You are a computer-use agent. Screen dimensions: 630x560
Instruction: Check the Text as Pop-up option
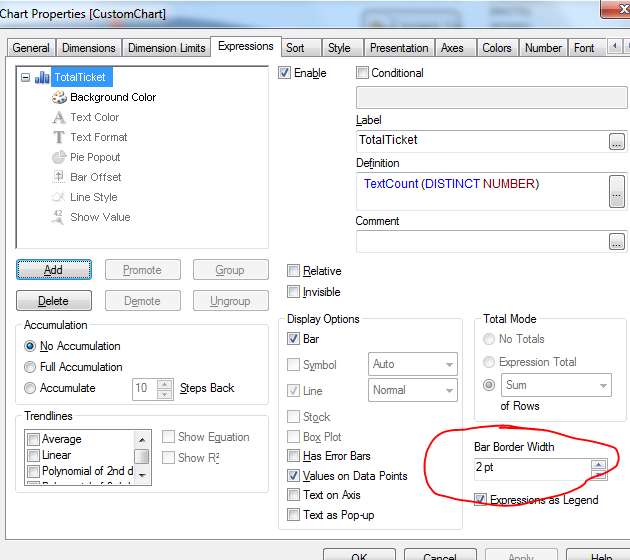tap(293, 515)
